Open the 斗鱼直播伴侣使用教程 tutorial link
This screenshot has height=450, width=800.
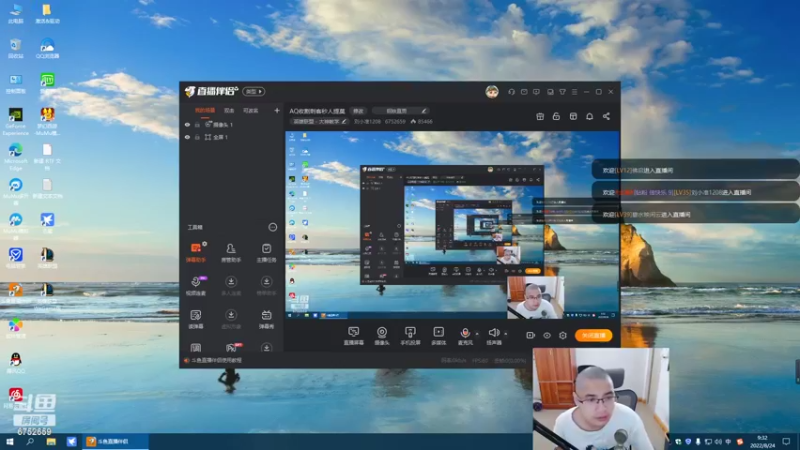click(216, 360)
